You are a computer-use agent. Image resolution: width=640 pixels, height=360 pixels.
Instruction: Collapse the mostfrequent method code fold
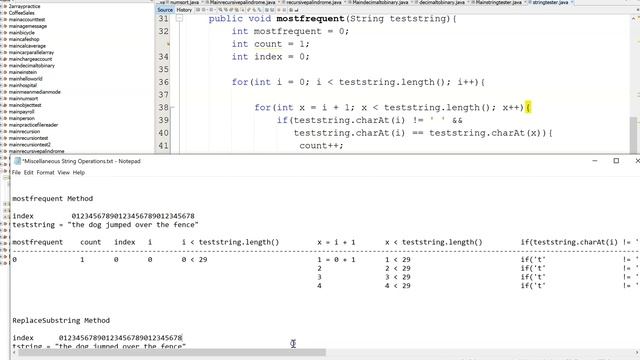[179, 18]
